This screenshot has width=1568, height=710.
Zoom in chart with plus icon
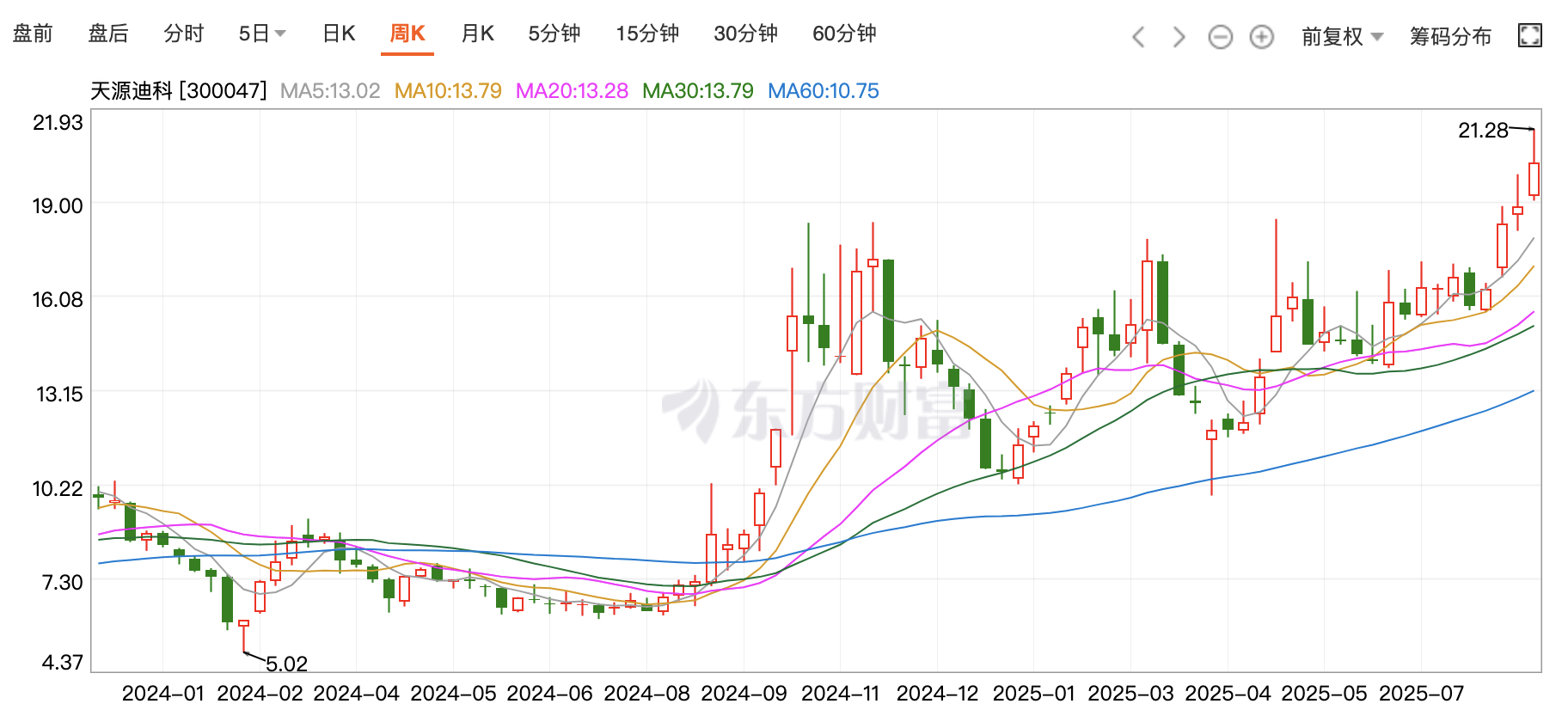[1261, 36]
